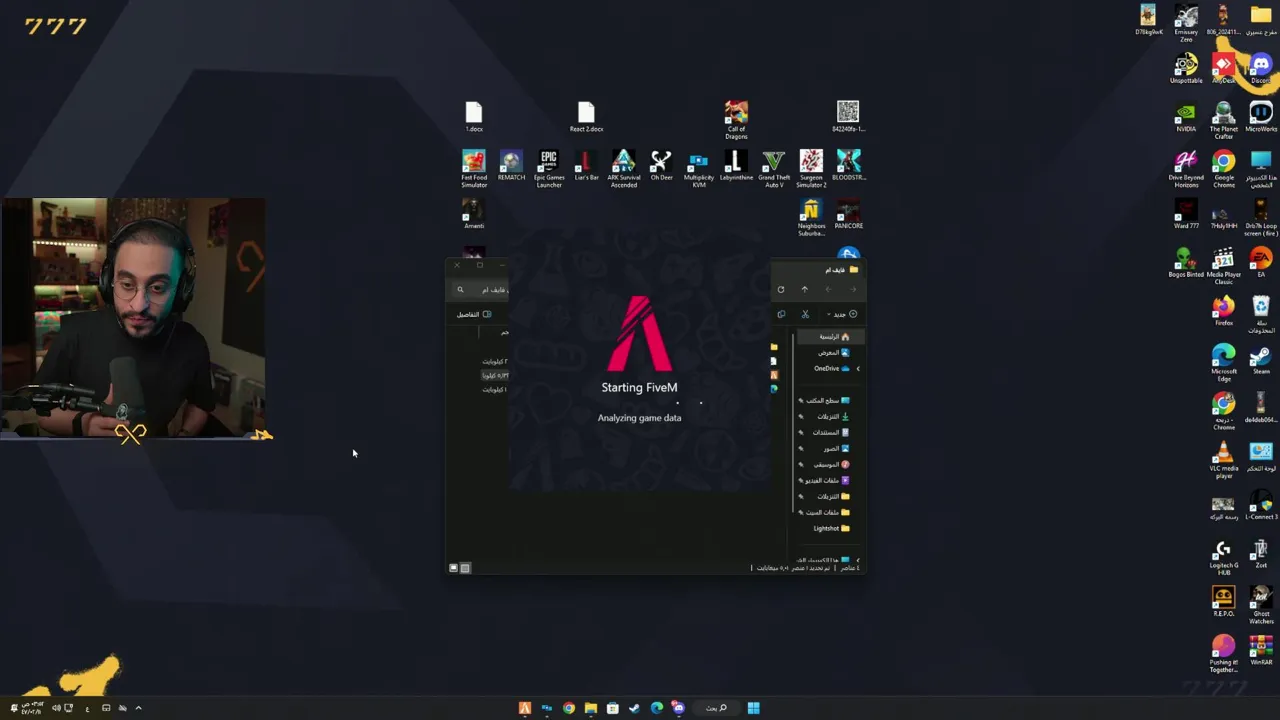Open the Liar's Bar shortcut
This screenshot has height=720, width=1280.
tap(586, 166)
